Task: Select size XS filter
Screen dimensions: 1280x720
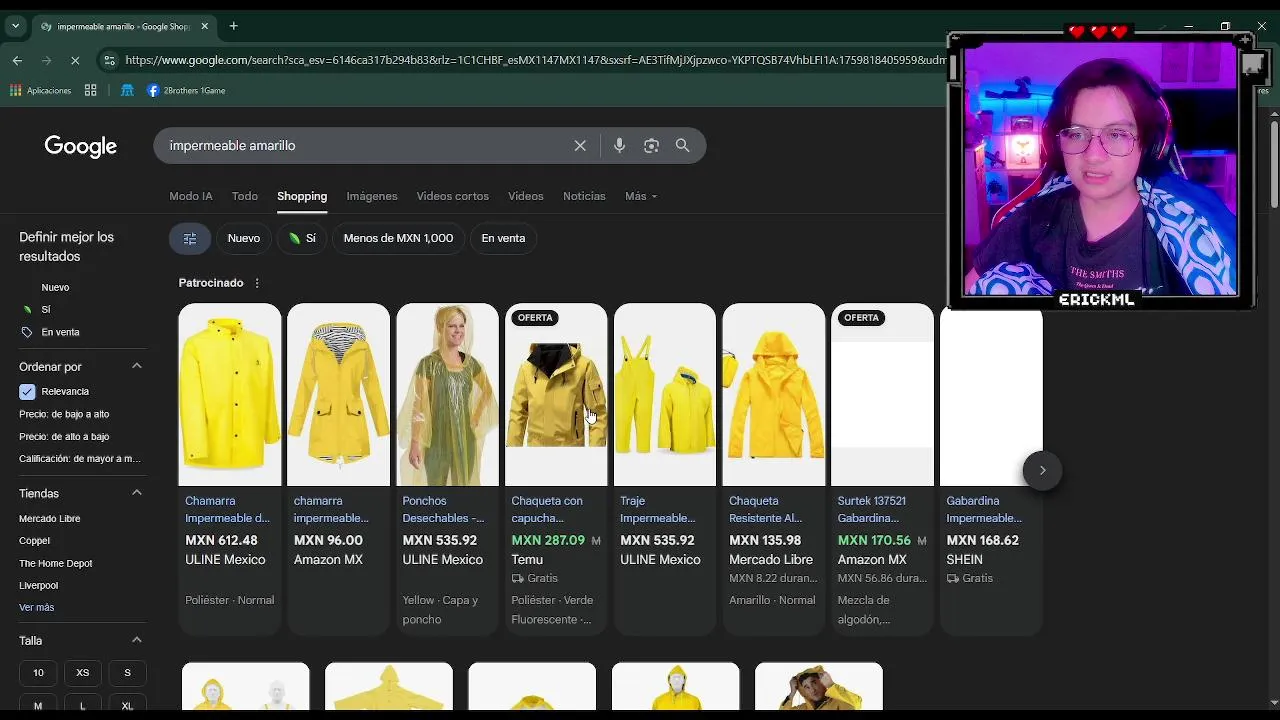Action: tap(83, 673)
